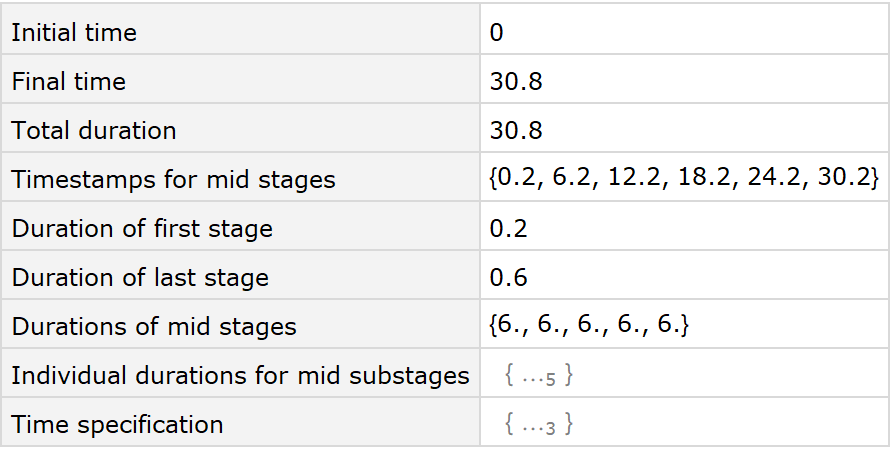Viewport: 890px width, 476px height.
Task: Click the Initial time label
Action: coord(74,33)
